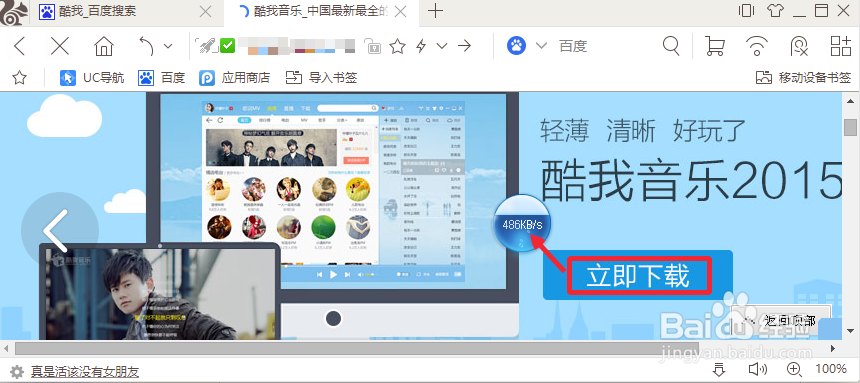Screen dimensions: 860x383
Task: Open the home page icon
Action: 103,46
